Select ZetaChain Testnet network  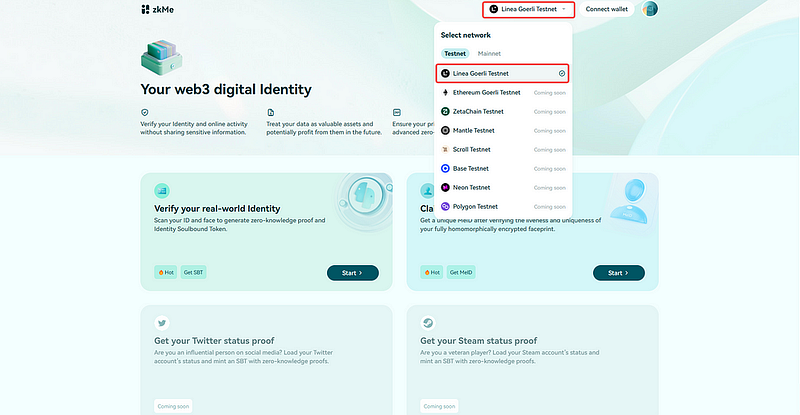tap(503, 111)
